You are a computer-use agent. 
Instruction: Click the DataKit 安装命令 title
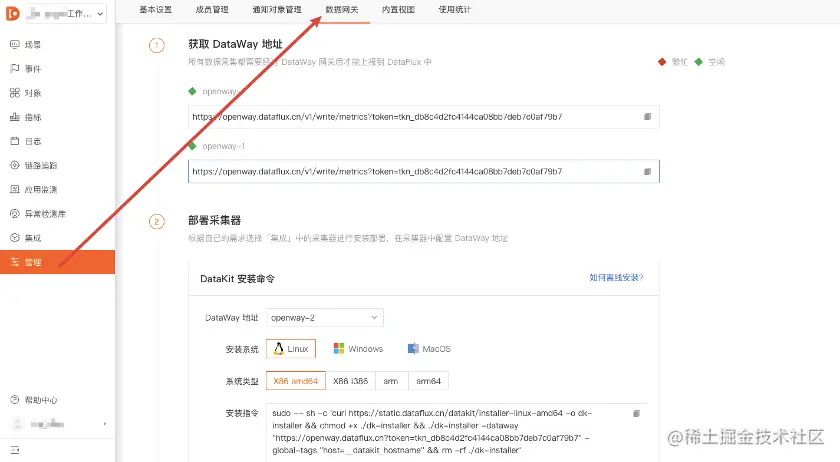click(x=237, y=279)
